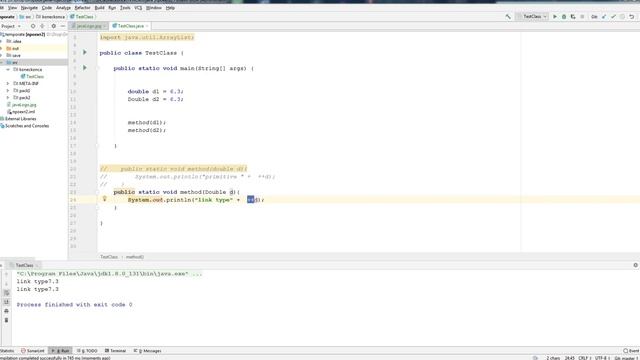This screenshot has height=360, width=640.
Task: Click scroll to end icon in Run panel
Action: 6,302
